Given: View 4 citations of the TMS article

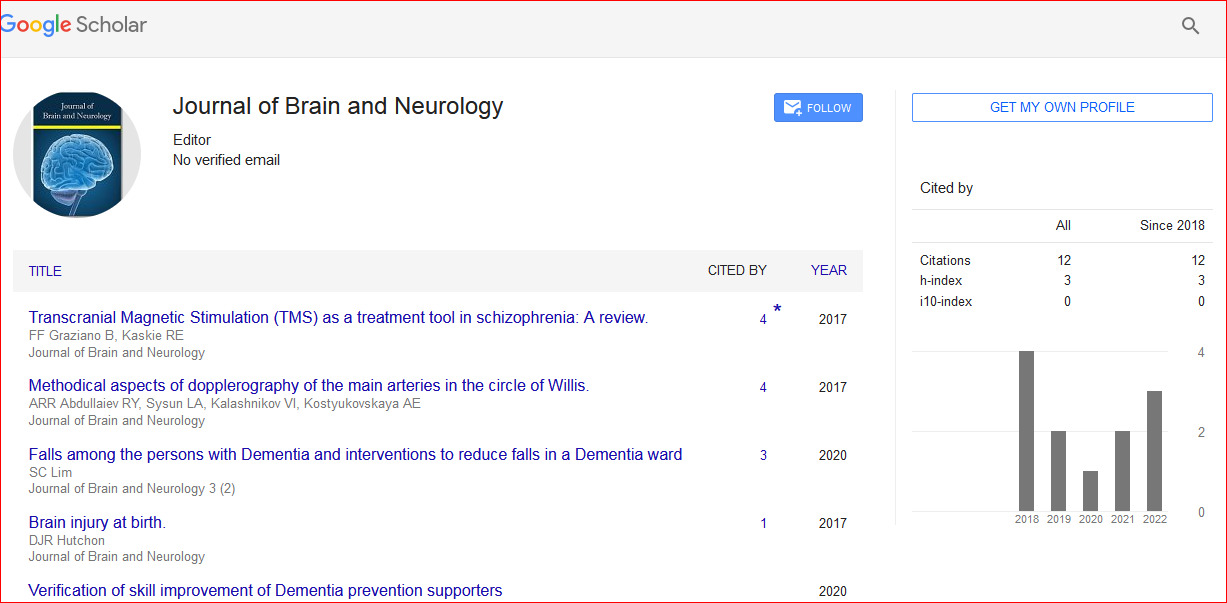Looking at the screenshot, I should click(763, 320).
